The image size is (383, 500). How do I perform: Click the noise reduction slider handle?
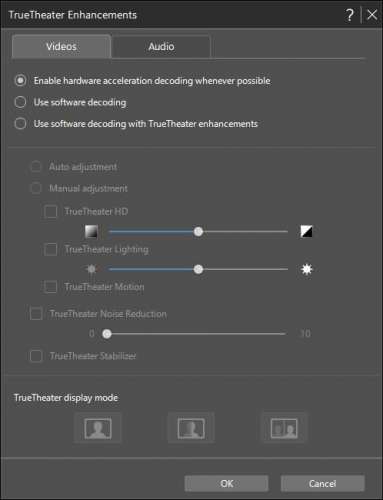pyautogui.click(x=107, y=334)
